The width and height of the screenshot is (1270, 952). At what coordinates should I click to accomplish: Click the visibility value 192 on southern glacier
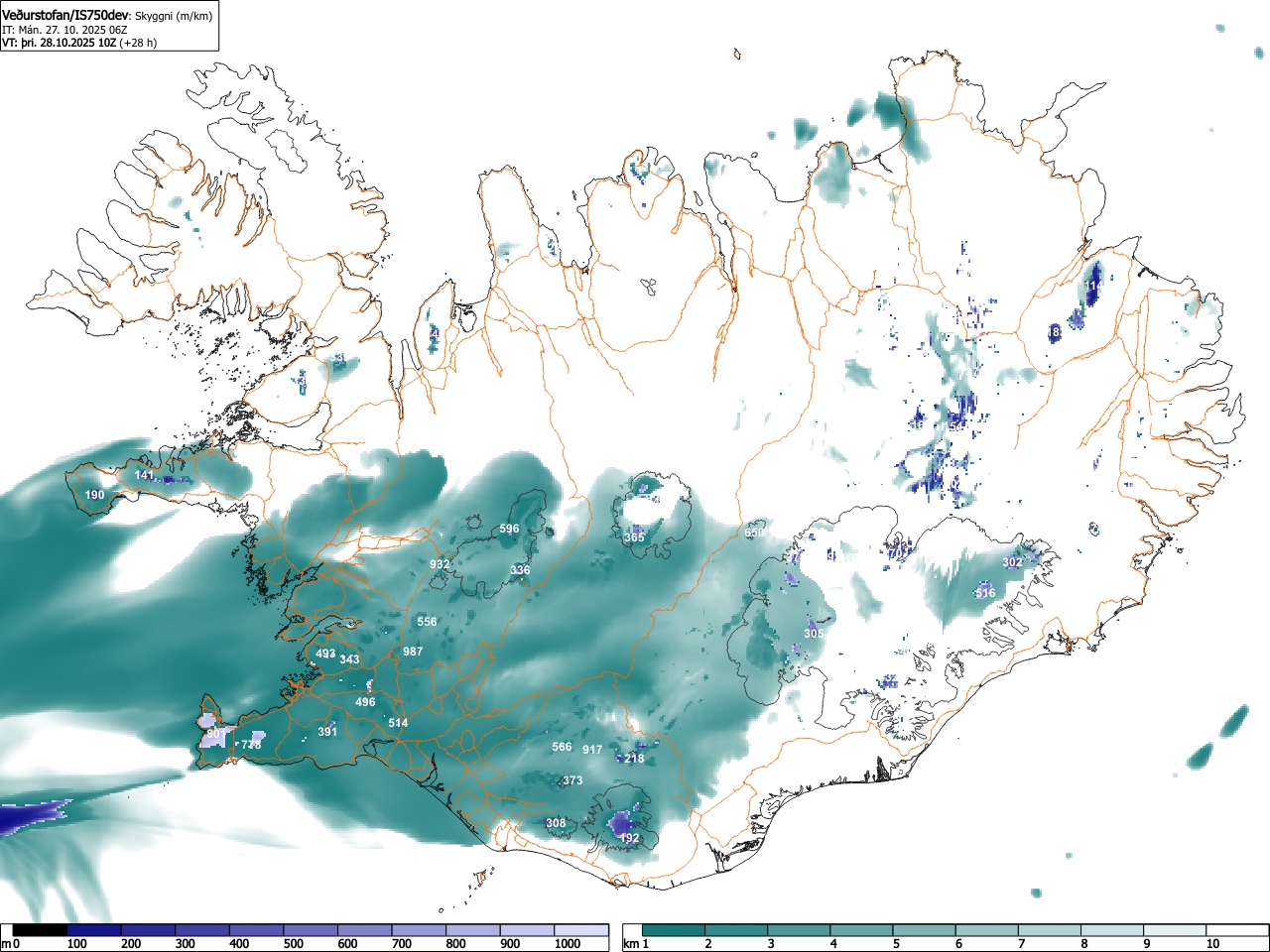click(629, 838)
